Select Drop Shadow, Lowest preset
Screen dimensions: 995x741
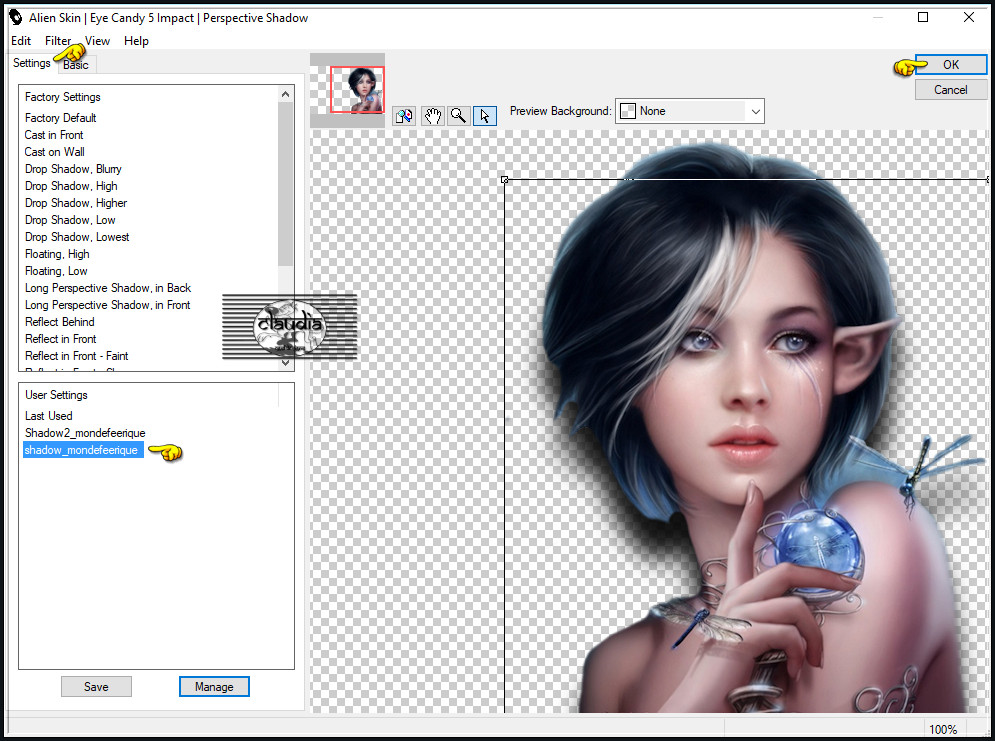(77, 237)
